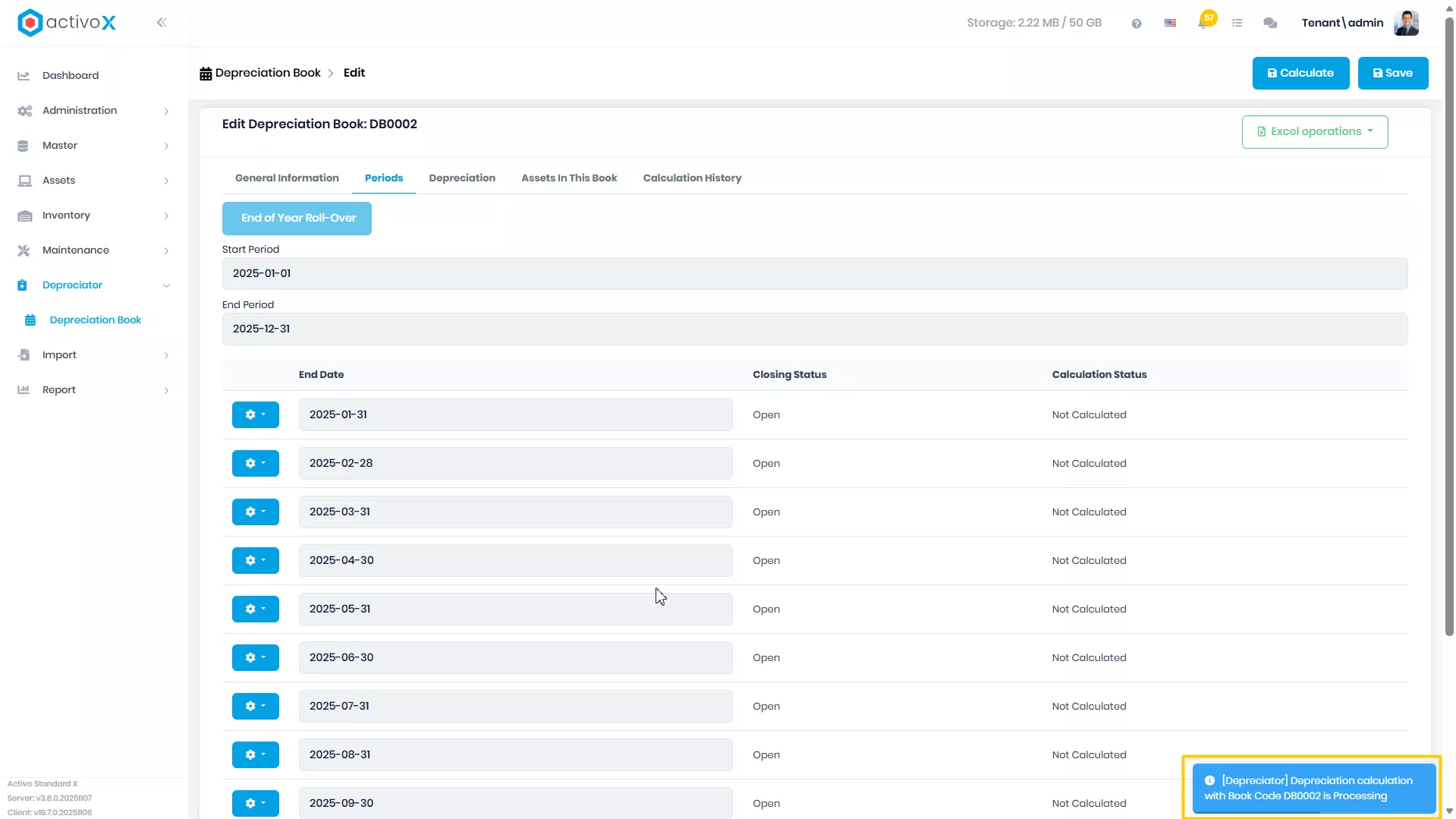Click the Inventory warehouse icon

(24, 216)
